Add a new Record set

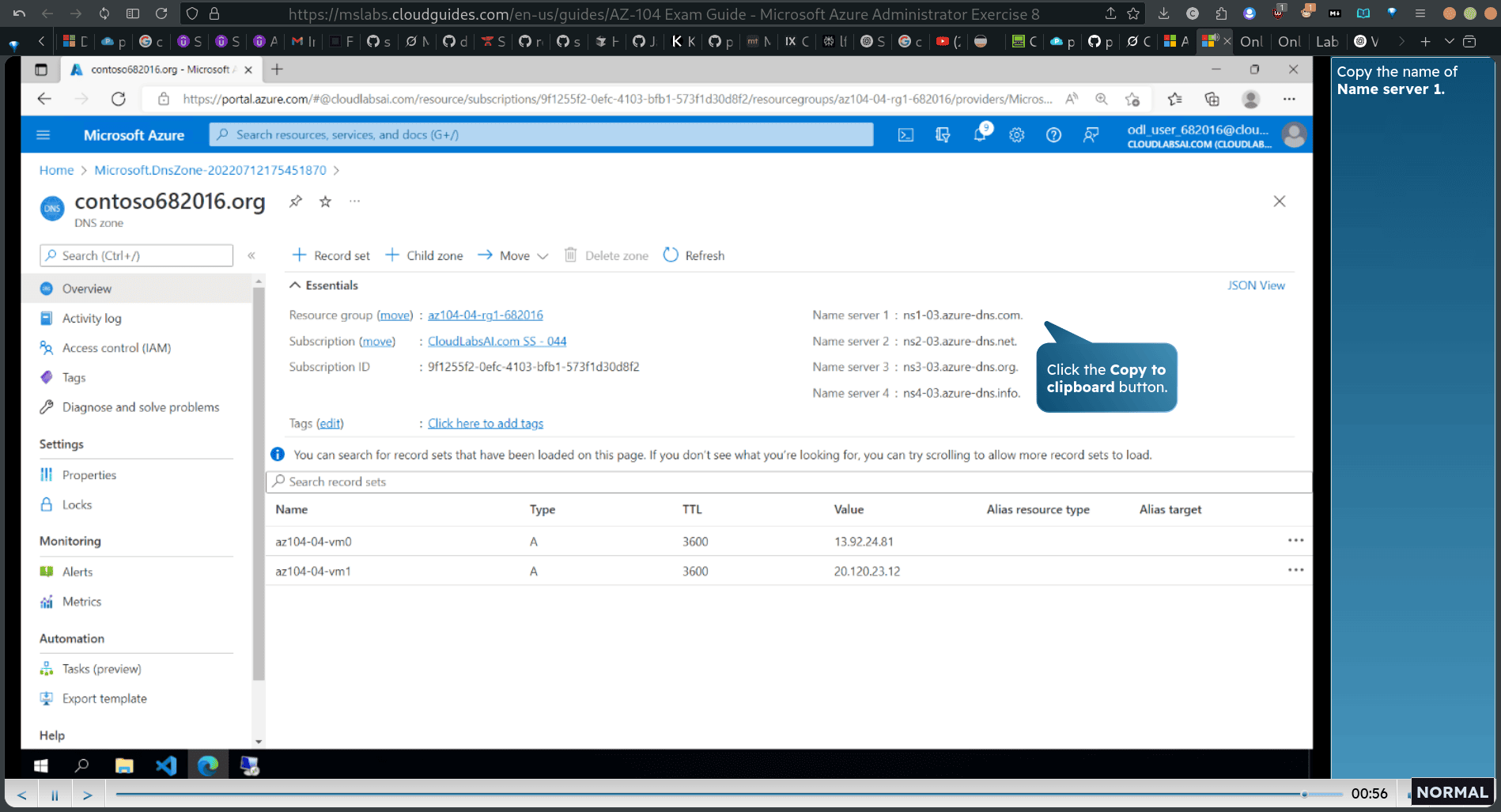[331, 255]
